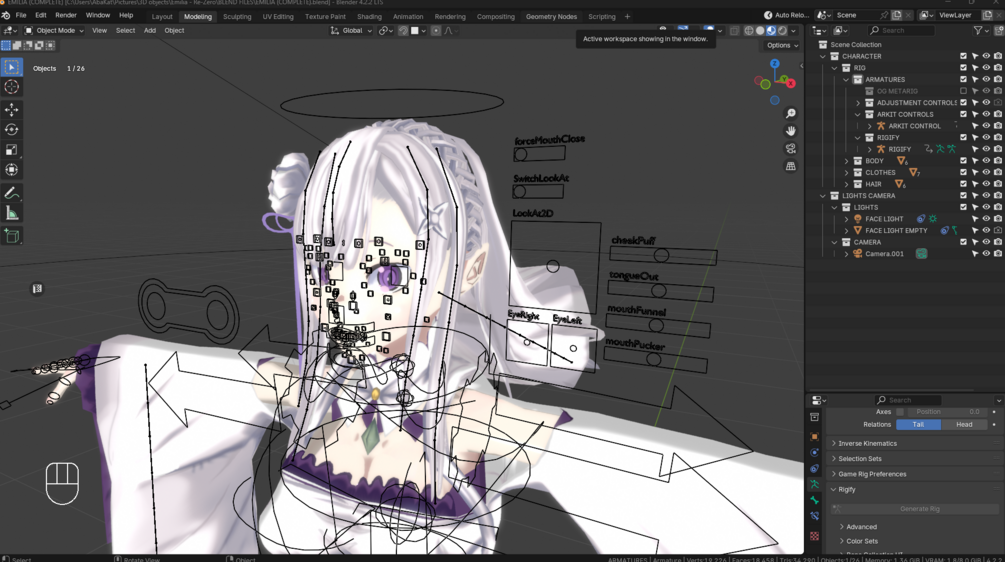Pick the Annotate pencil tool

[x=12, y=193]
